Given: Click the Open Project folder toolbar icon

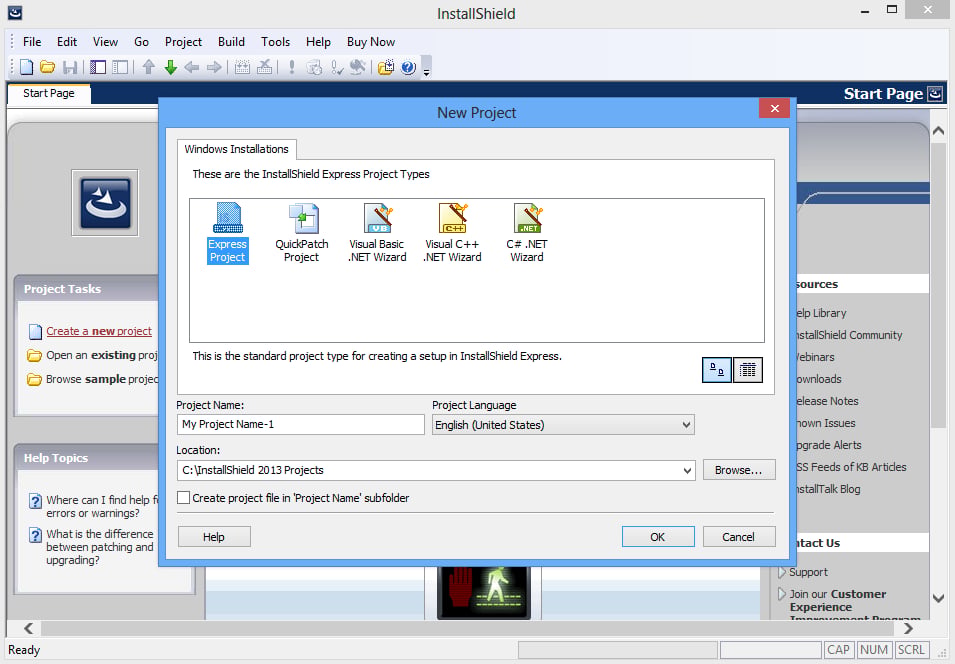Looking at the screenshot, I should pyautogui.click(x=48, y=67).
